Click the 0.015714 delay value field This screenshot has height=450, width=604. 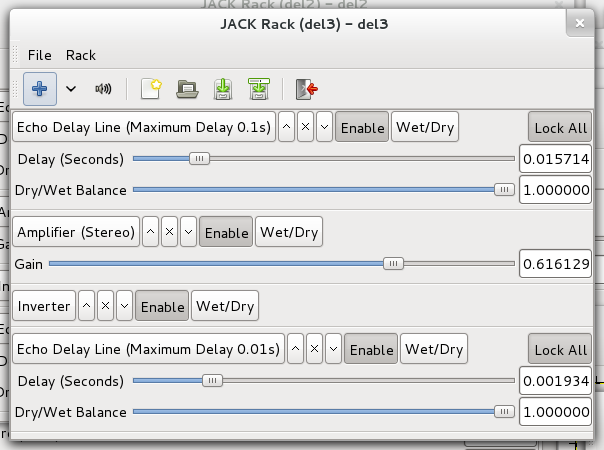(555, 159)
